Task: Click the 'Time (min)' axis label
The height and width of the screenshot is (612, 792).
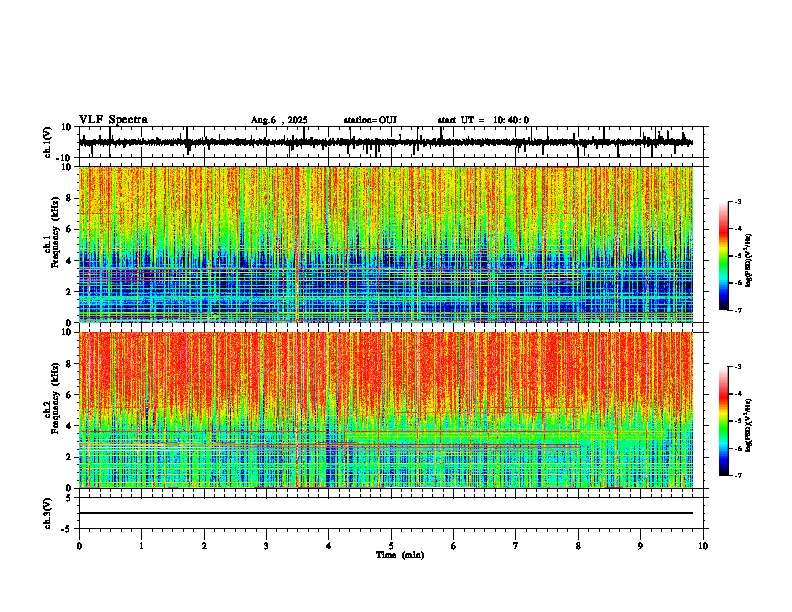Action: tap(400, 555)
